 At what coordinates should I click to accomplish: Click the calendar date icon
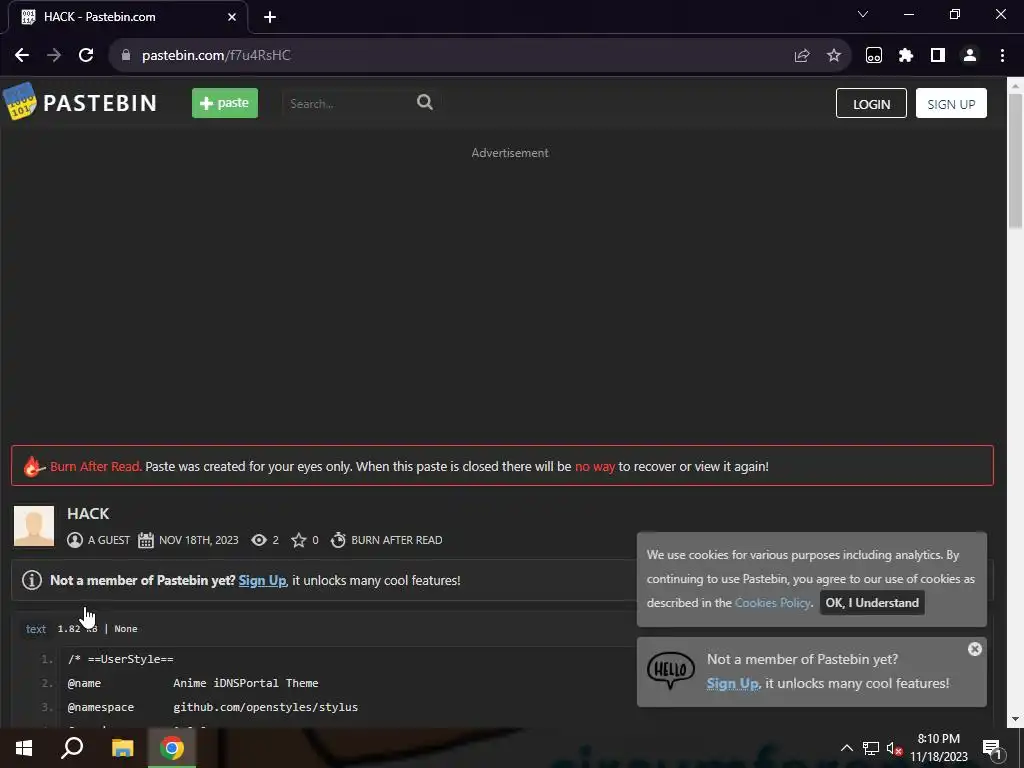tap(146, 540)
